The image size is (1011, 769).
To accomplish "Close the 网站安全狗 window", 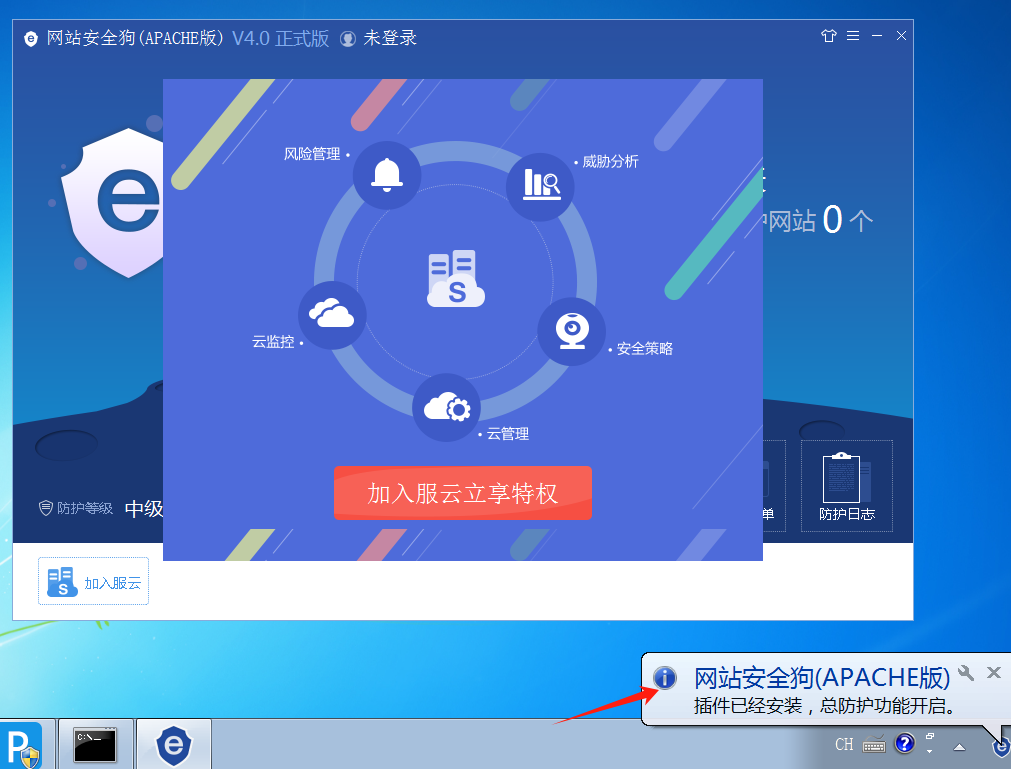I will [901, 36].
